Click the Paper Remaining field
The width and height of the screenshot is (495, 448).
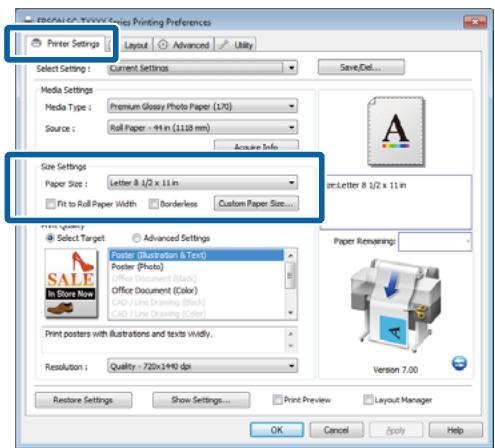click(x=435, y=242)
